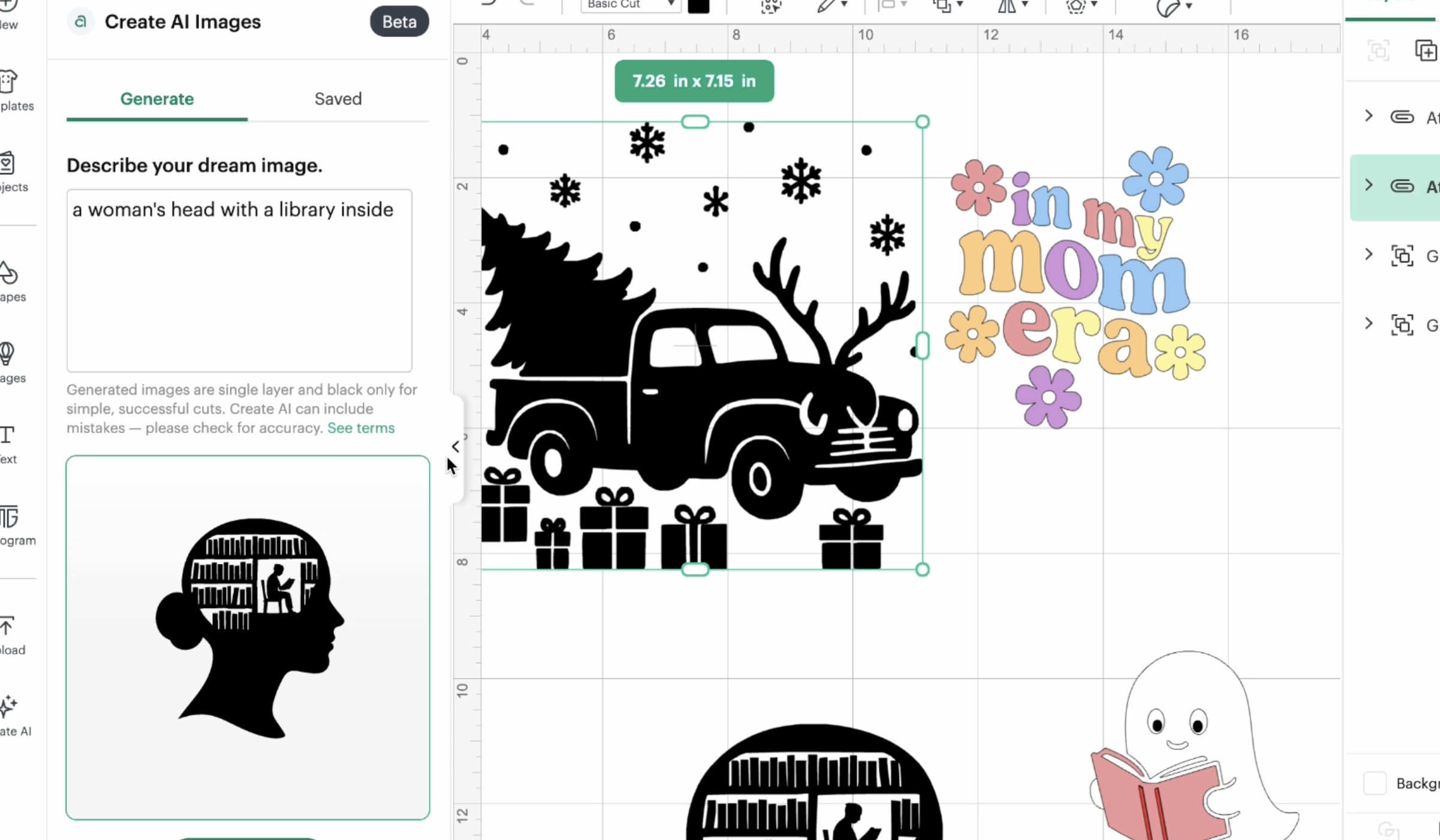Open the Basic Cut operation dropdown
This screenshot has height=840, width=1440.
click(629, 5)
